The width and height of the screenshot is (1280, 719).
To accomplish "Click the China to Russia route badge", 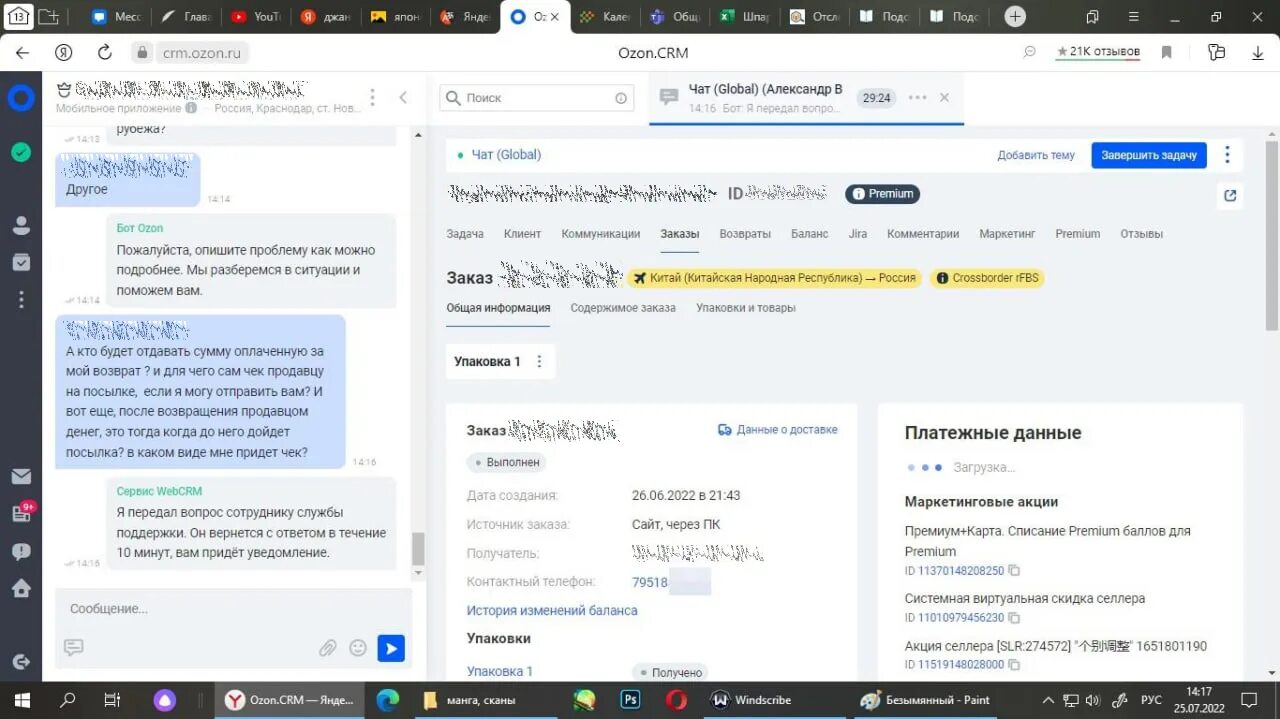I will [x=774, y=278].
